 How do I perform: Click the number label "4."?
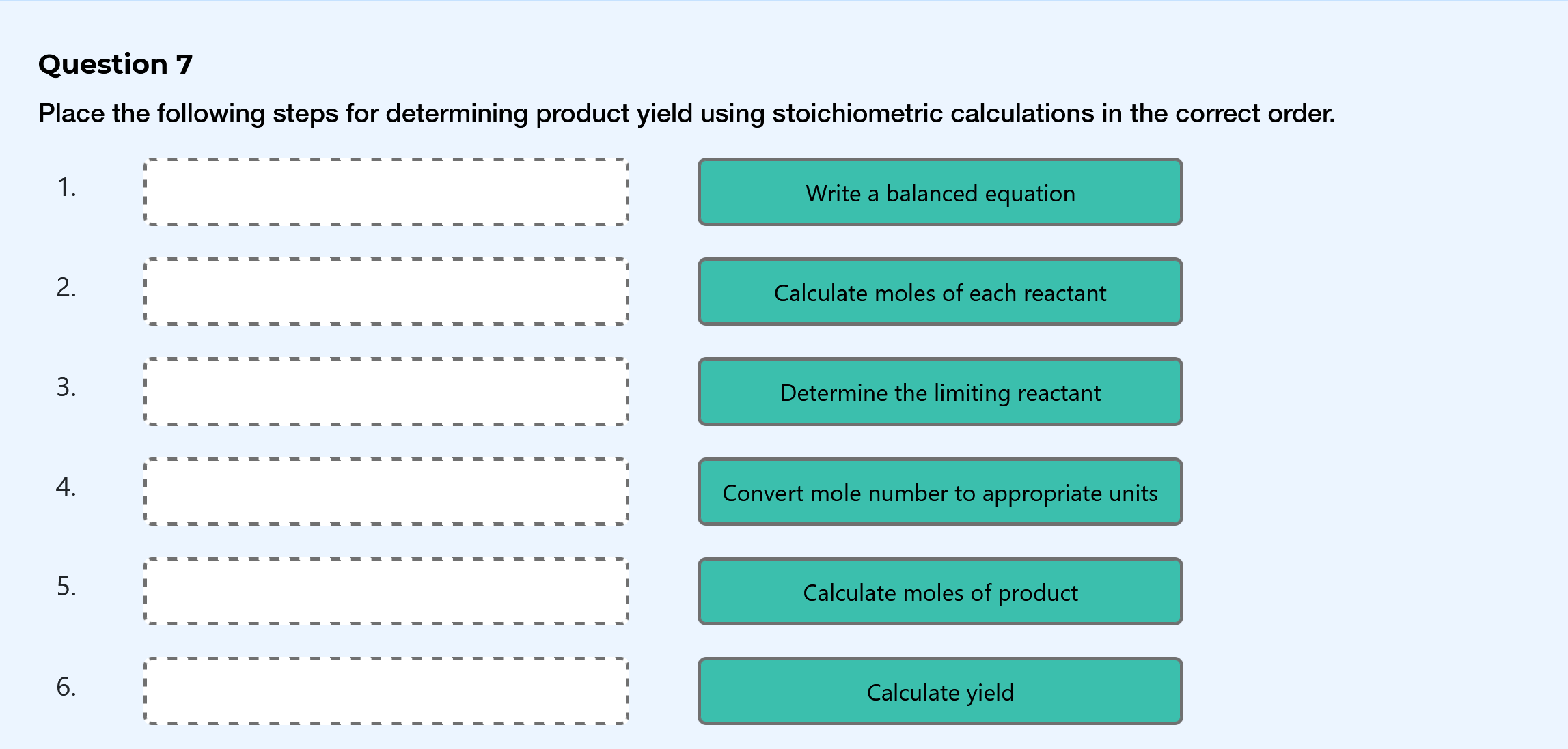(66, 488)
